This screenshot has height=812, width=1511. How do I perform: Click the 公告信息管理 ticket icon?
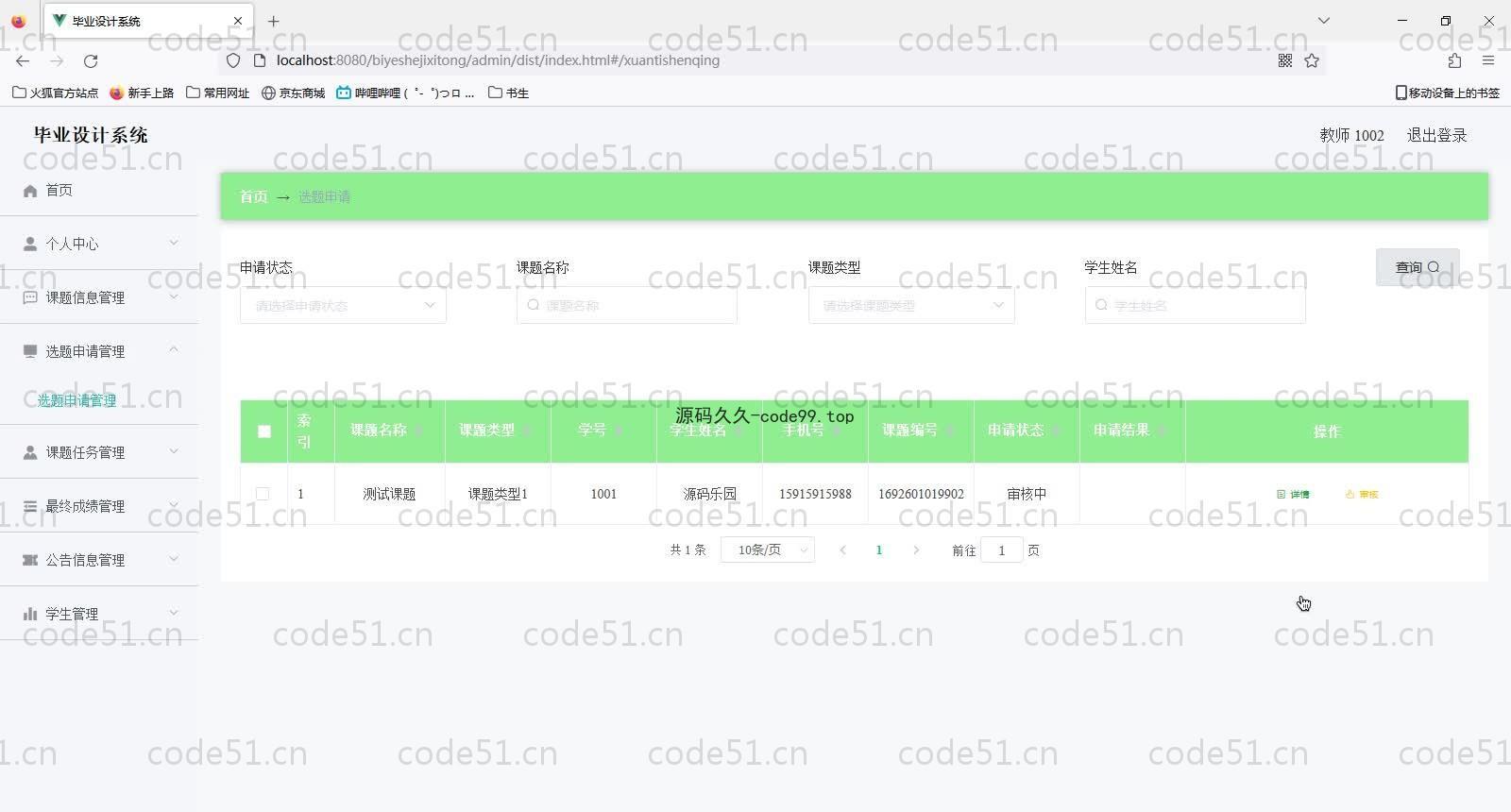pos(30,560)
